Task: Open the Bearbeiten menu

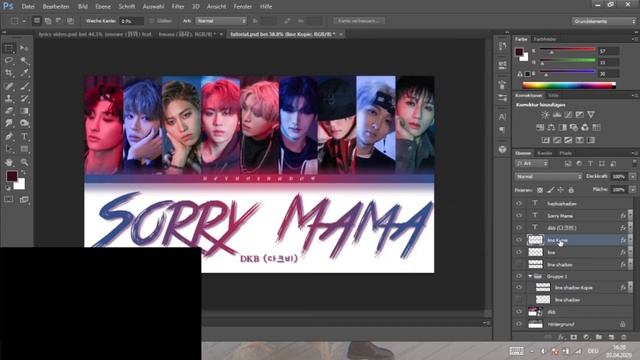Action: tap(56, 7)
